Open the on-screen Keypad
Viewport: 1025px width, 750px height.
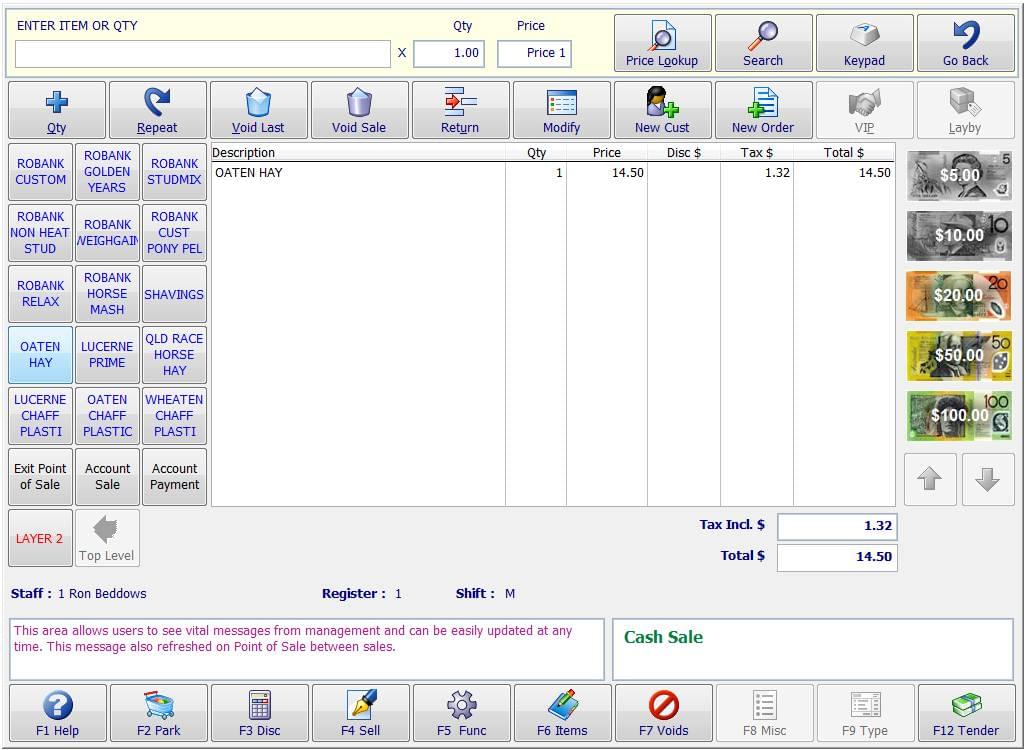864,42
